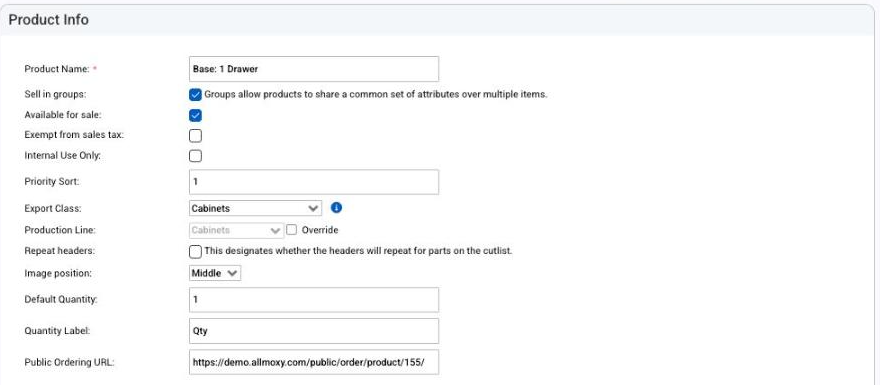Click the groups description text
880x385 pixels.
(375, 94)
